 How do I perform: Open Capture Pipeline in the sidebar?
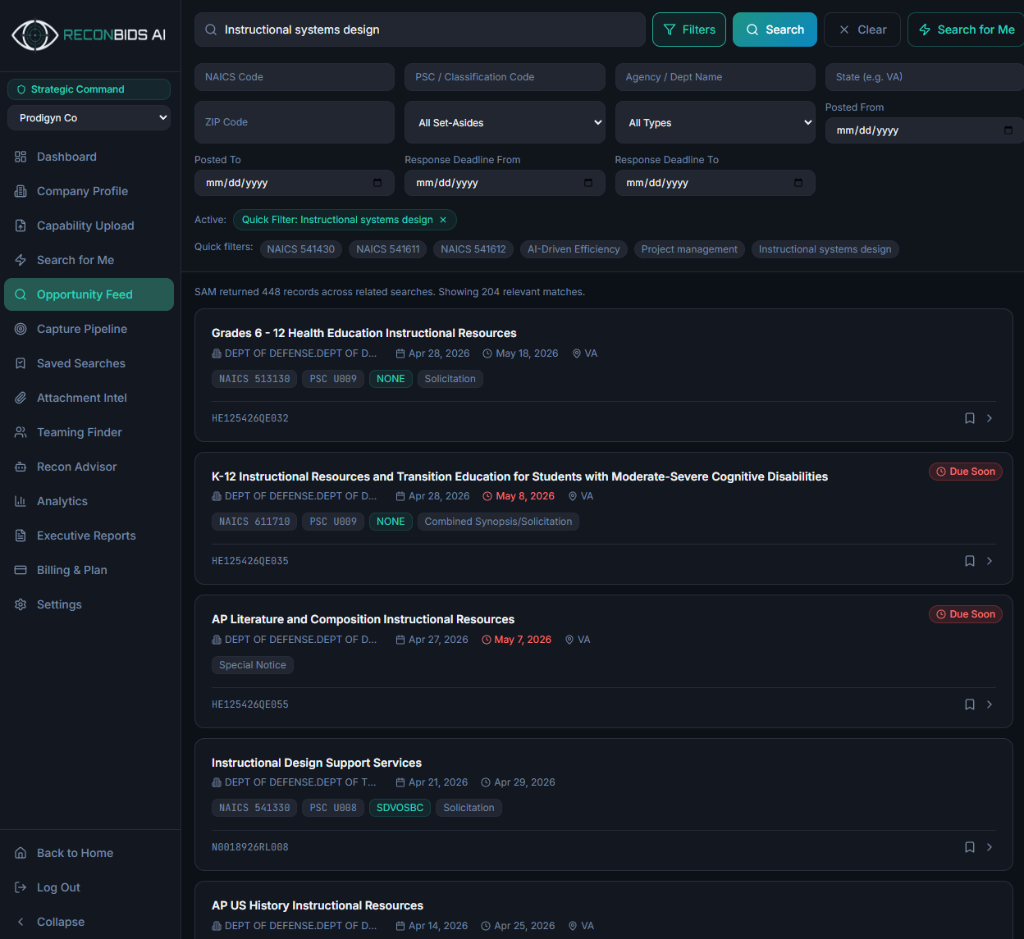click(x=89, y=329)
